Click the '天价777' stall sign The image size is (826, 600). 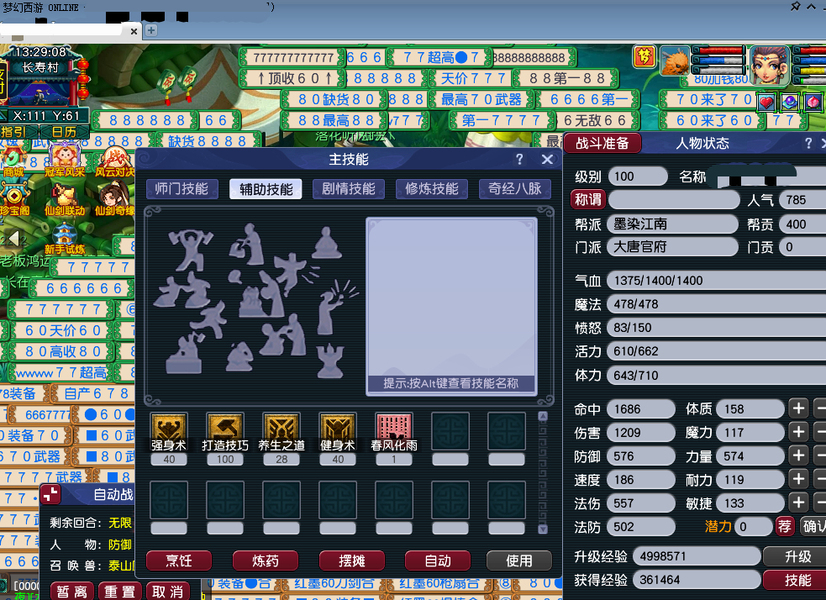point(472,78)
